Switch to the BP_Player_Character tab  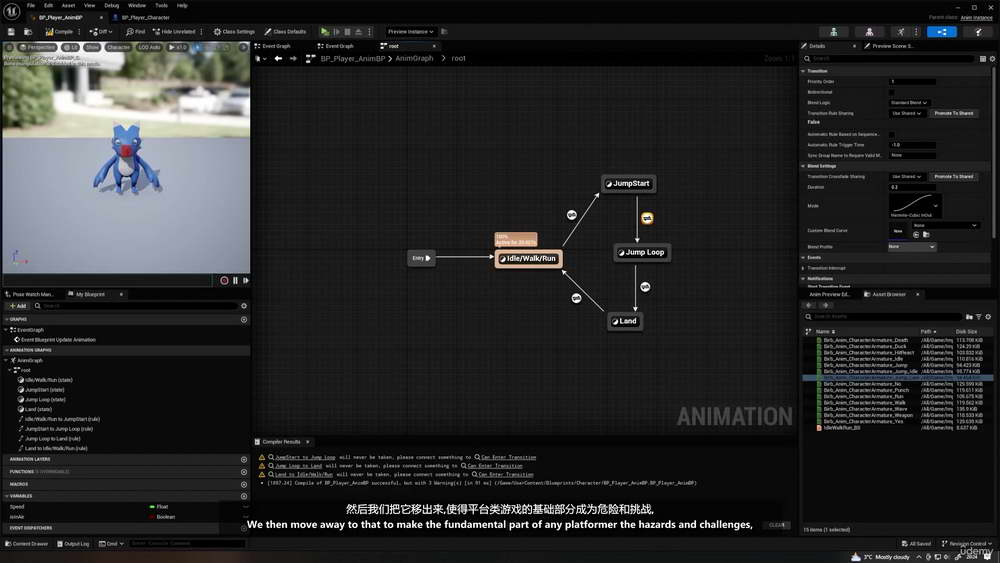pos(145,17)
